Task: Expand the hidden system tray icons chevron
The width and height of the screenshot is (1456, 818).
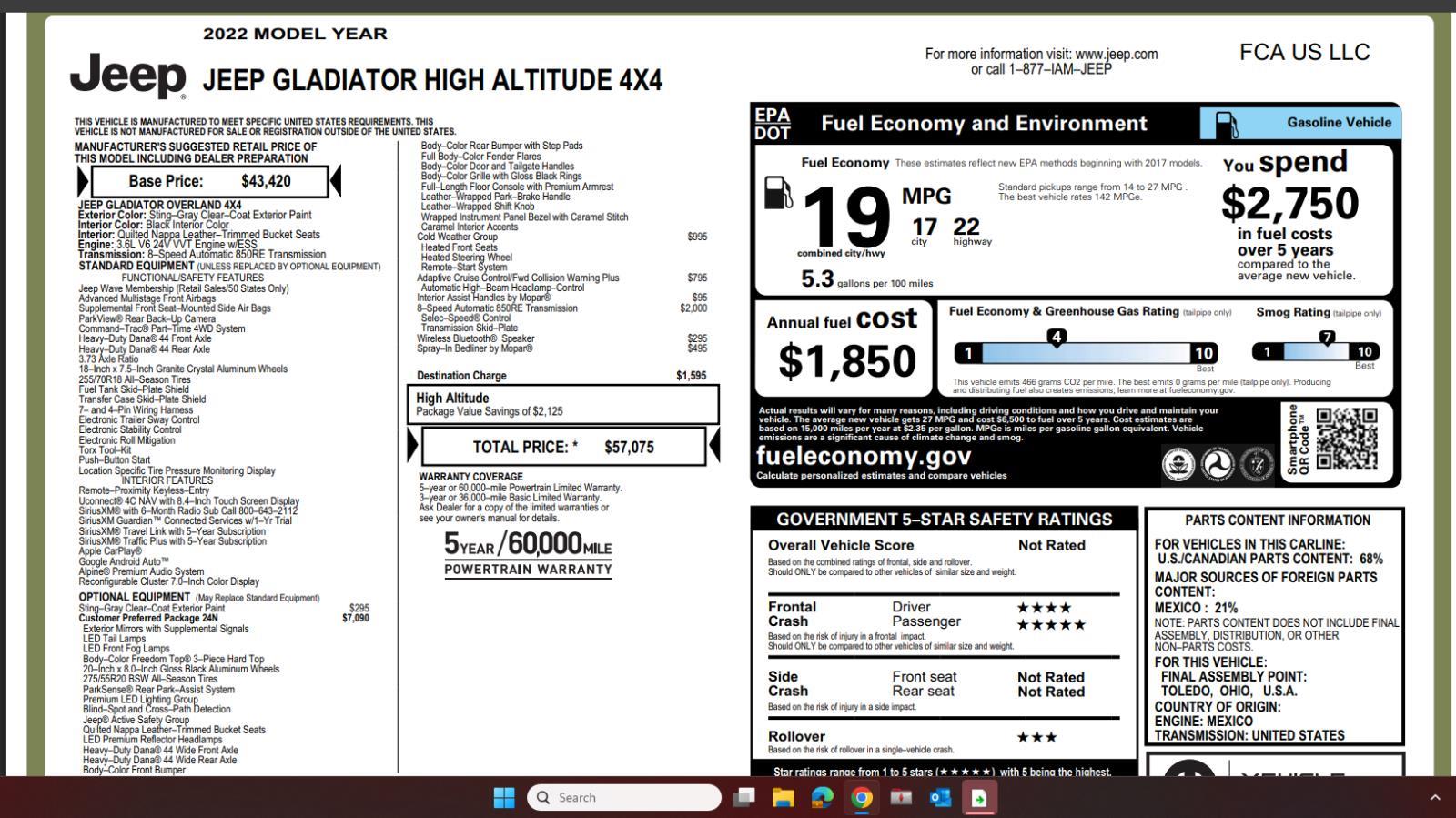Action: click(x=1435, y=798)
